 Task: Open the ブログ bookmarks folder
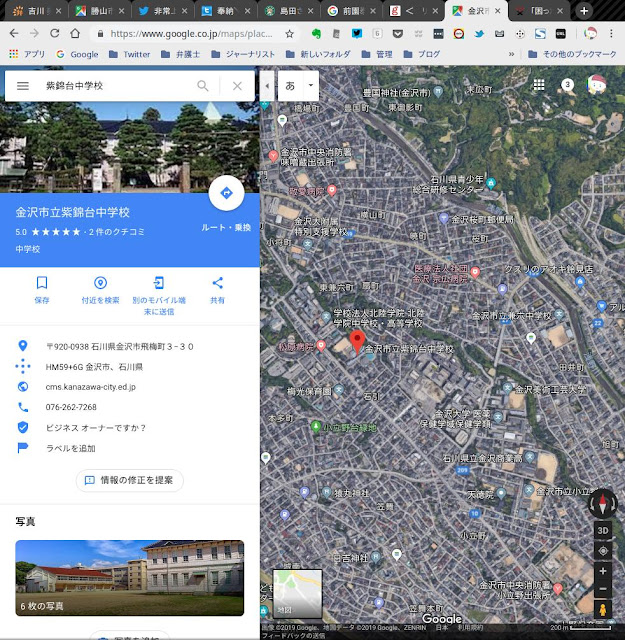click(422, 54)
